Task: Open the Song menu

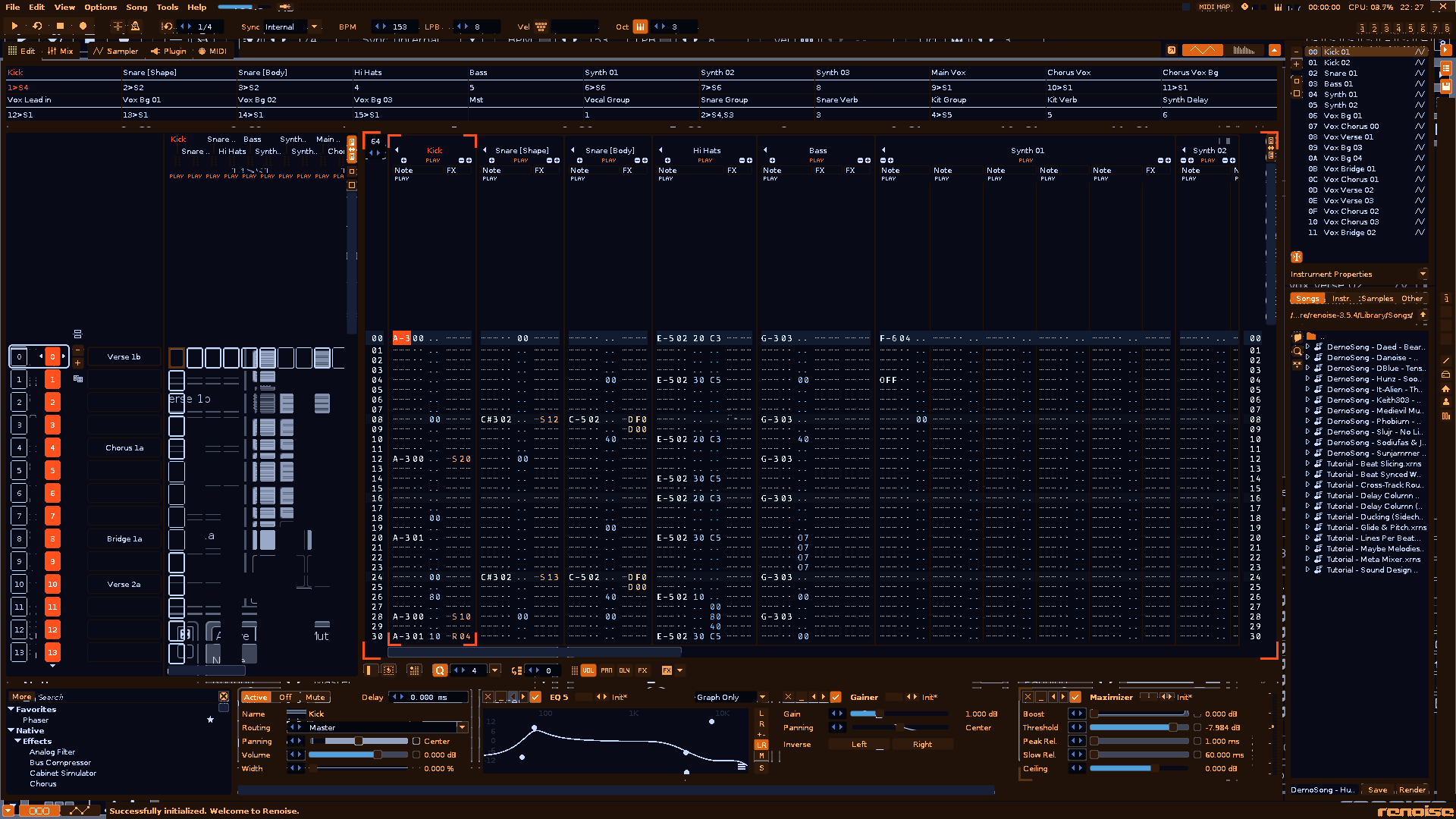Action: pyautogui.click(x=136, y=7)
